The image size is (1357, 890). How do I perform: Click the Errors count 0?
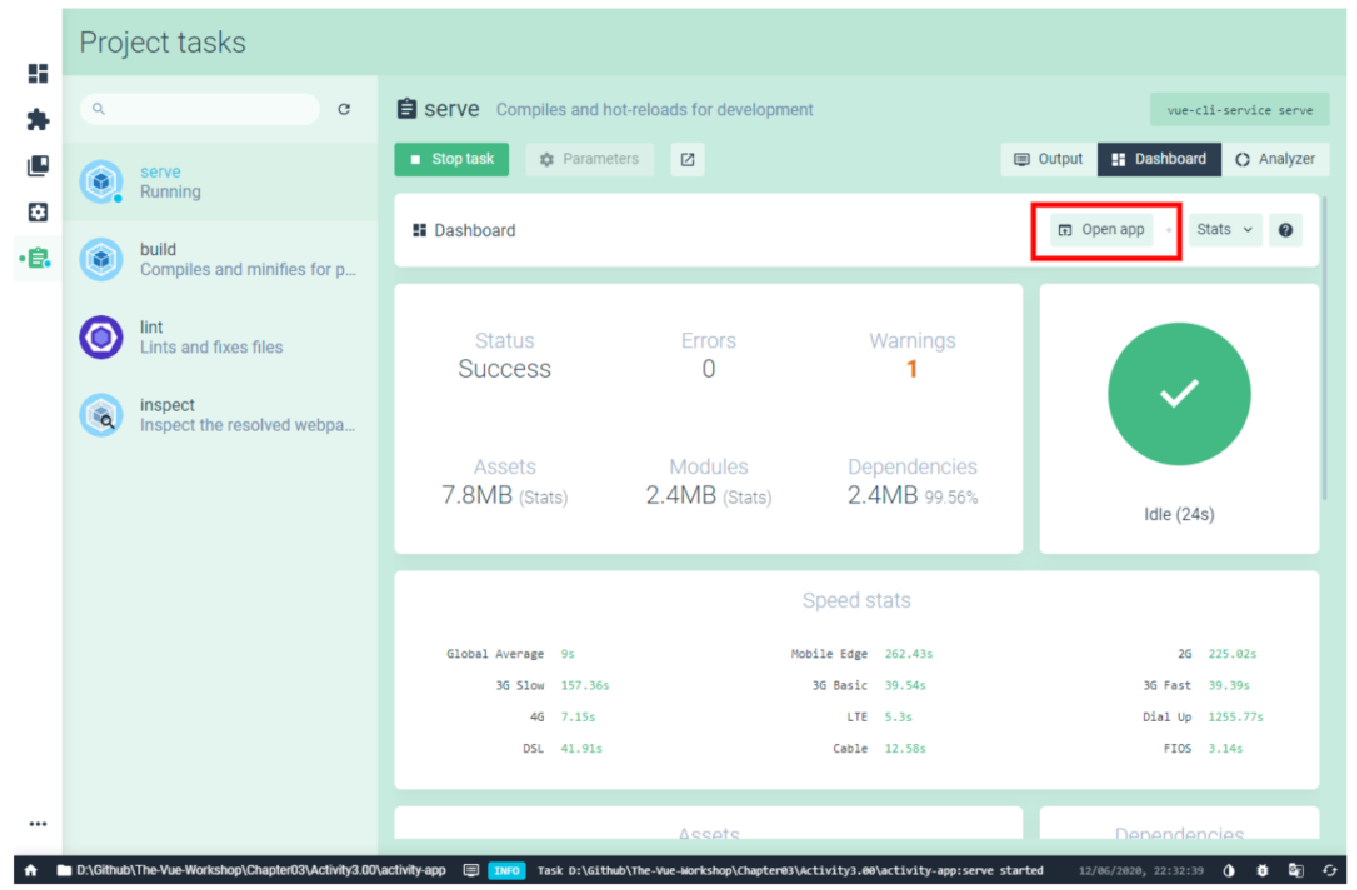708,369
